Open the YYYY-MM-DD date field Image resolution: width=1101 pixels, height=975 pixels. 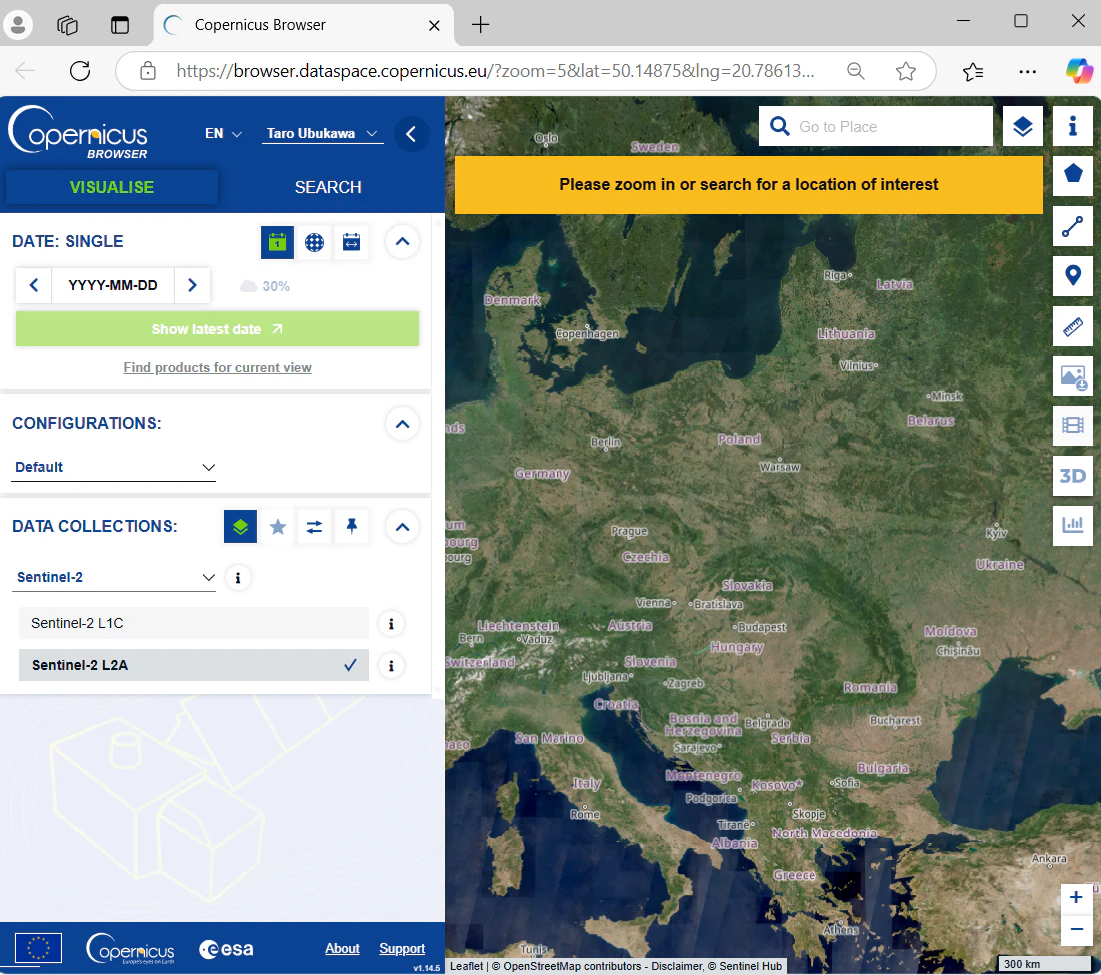pyautogui.click(x=113, y=285)
